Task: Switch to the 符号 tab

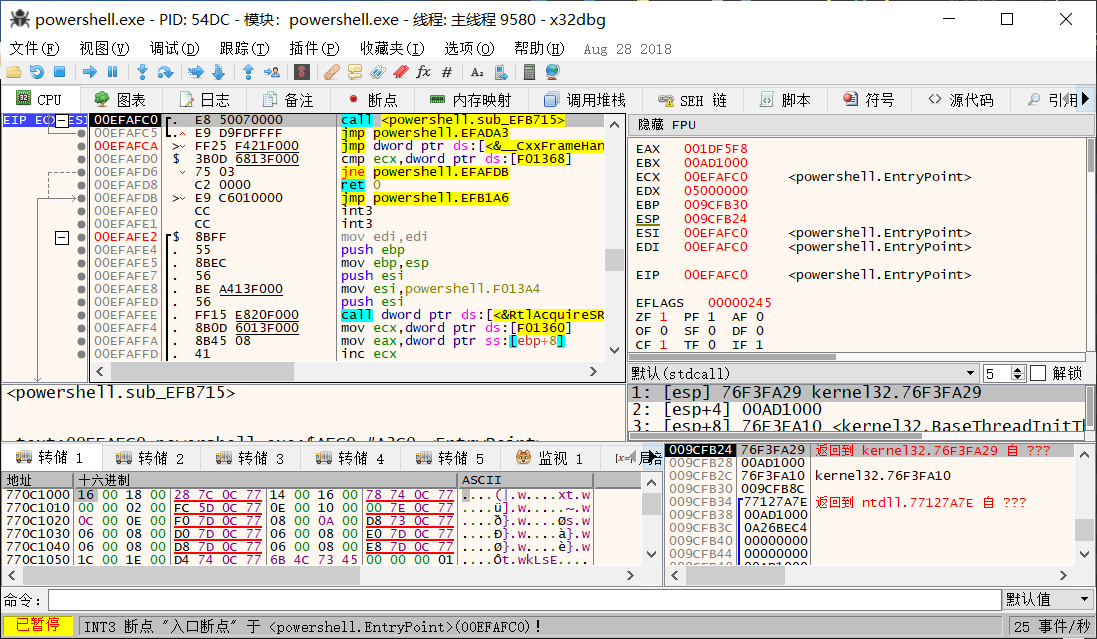Action: pyautogui.click(x=868, y=100)
